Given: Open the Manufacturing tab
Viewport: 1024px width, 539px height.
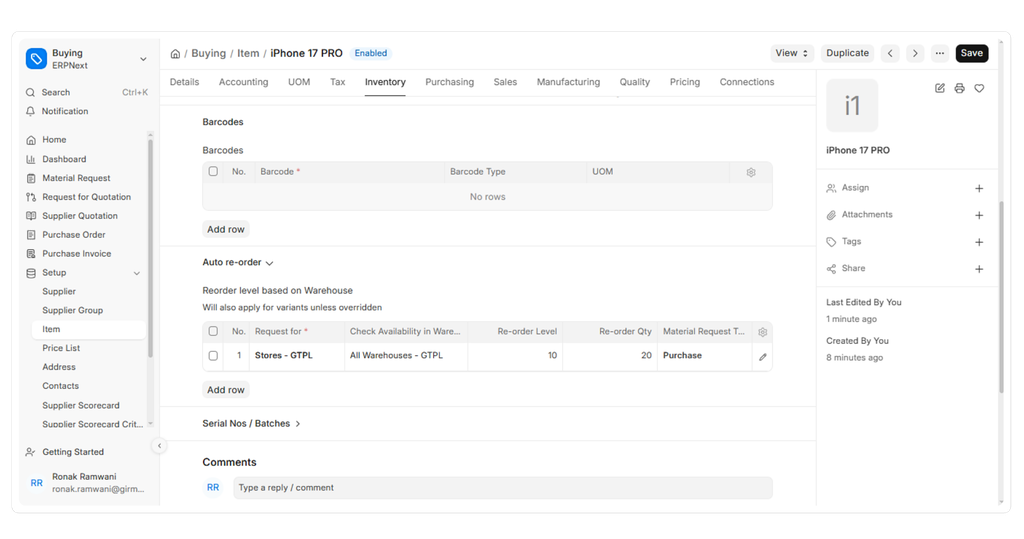Looking at the screenshot, I should pyautogui.click(x=568, y=82).
